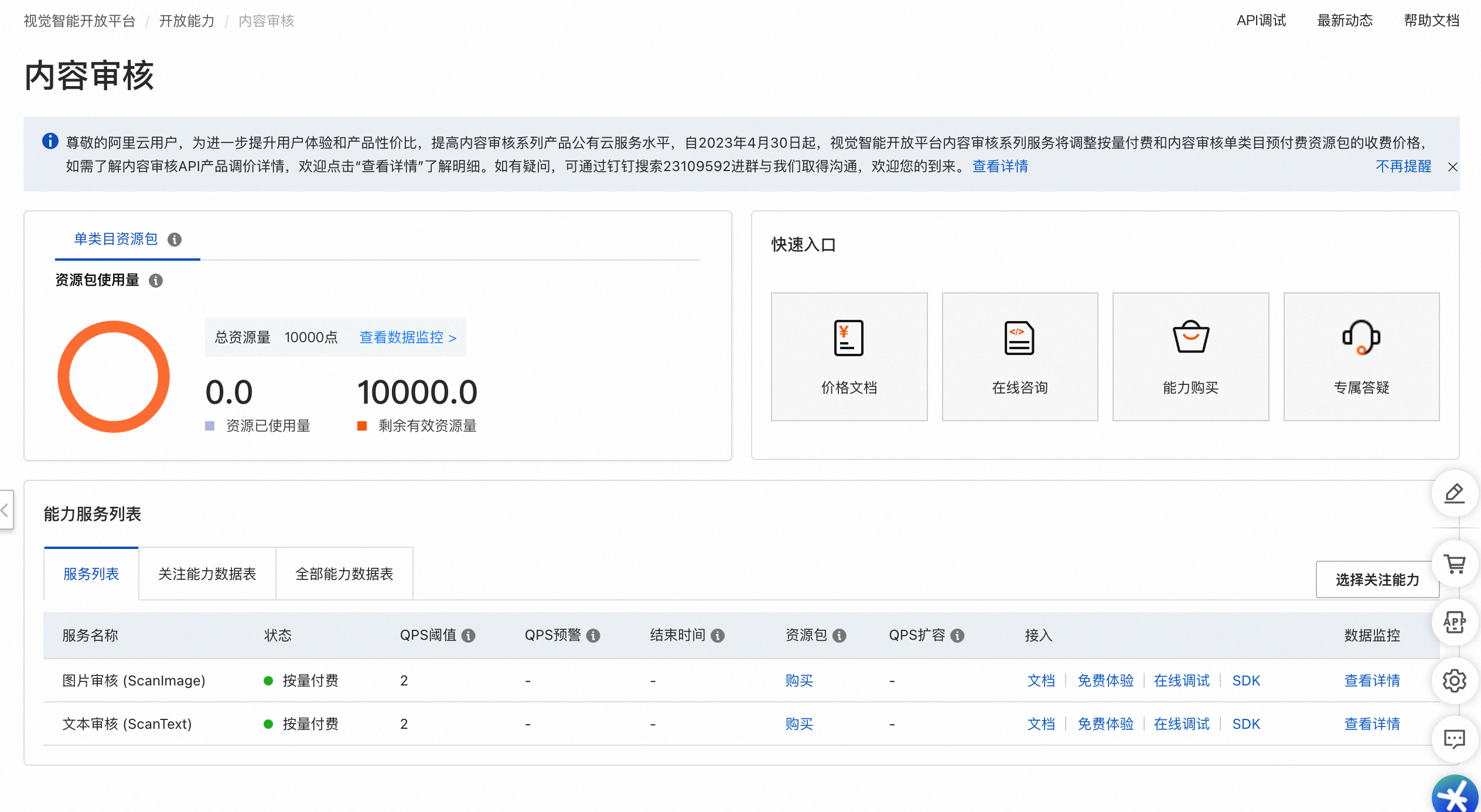Open API调试 in the top navigation
Viewport: 1481px width, 812px height.
pos(1261,21)
